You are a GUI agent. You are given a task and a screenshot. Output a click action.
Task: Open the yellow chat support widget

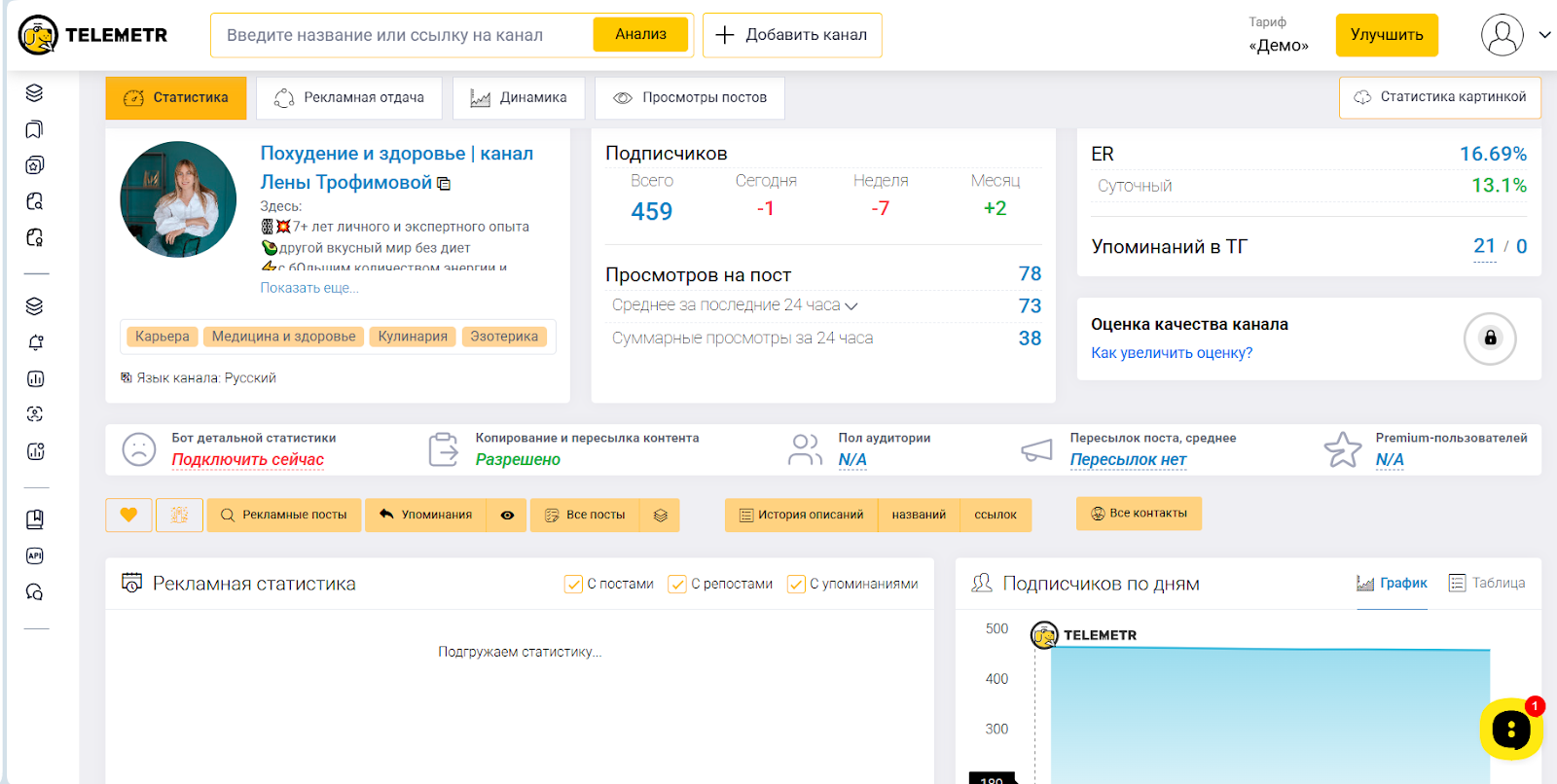pos(1510,729)
